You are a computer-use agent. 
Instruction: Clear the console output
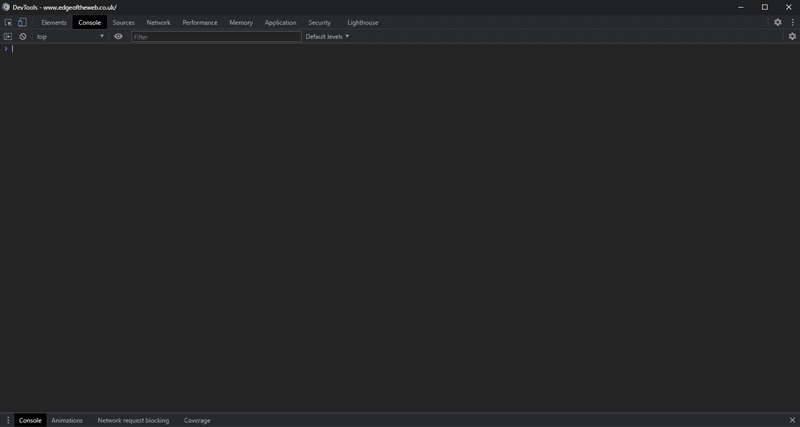click(22, 36)
